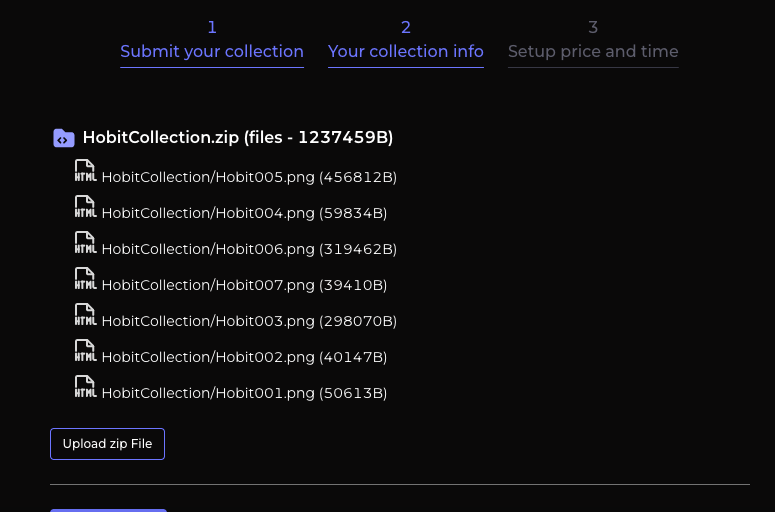Screen dimensions: 775x512
Task: Click the file icon beside Hobit006.png
Action: [85, 244]
